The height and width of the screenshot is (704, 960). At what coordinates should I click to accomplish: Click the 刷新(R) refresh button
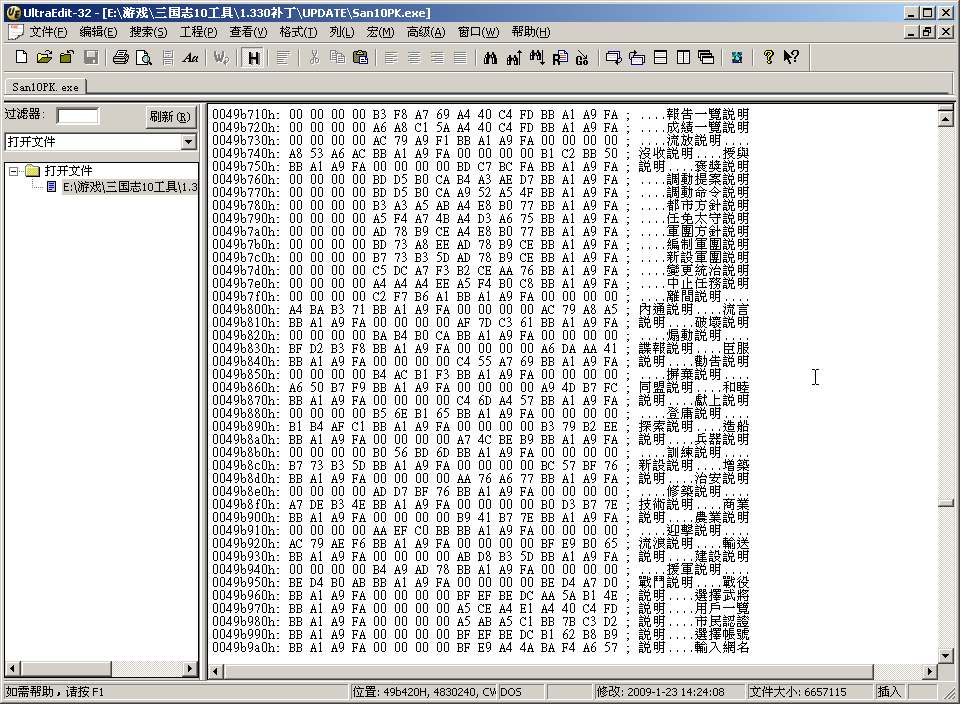169,117
